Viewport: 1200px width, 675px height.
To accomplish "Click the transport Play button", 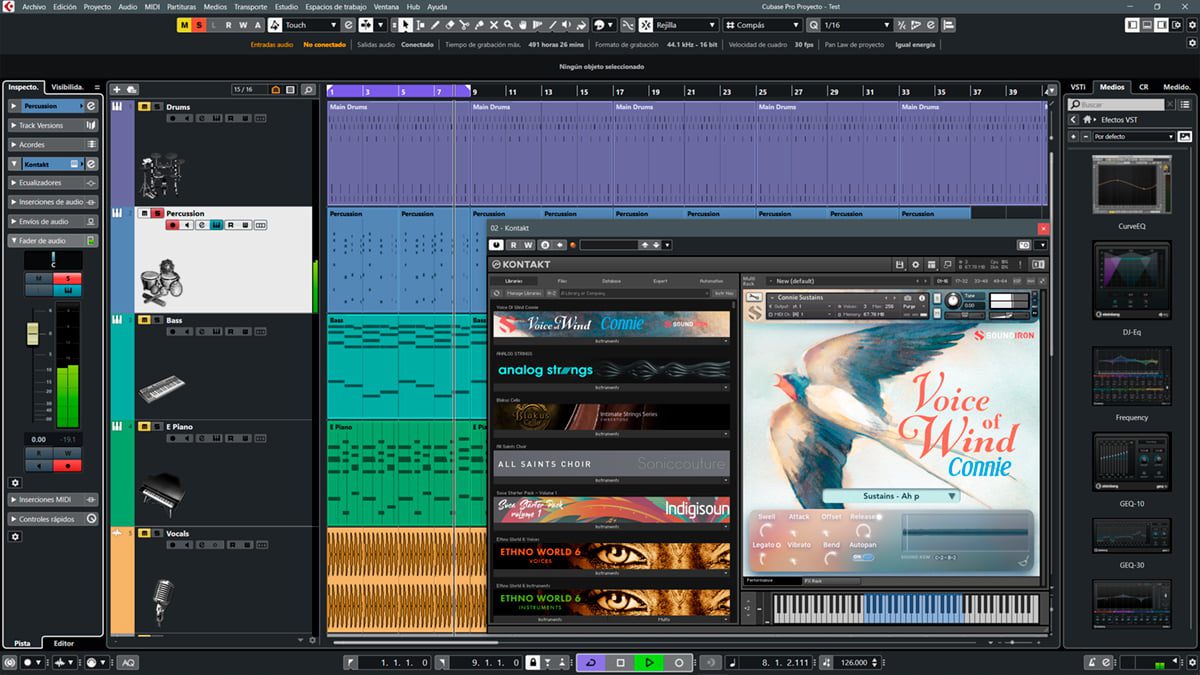I will (x=649, y=662).
